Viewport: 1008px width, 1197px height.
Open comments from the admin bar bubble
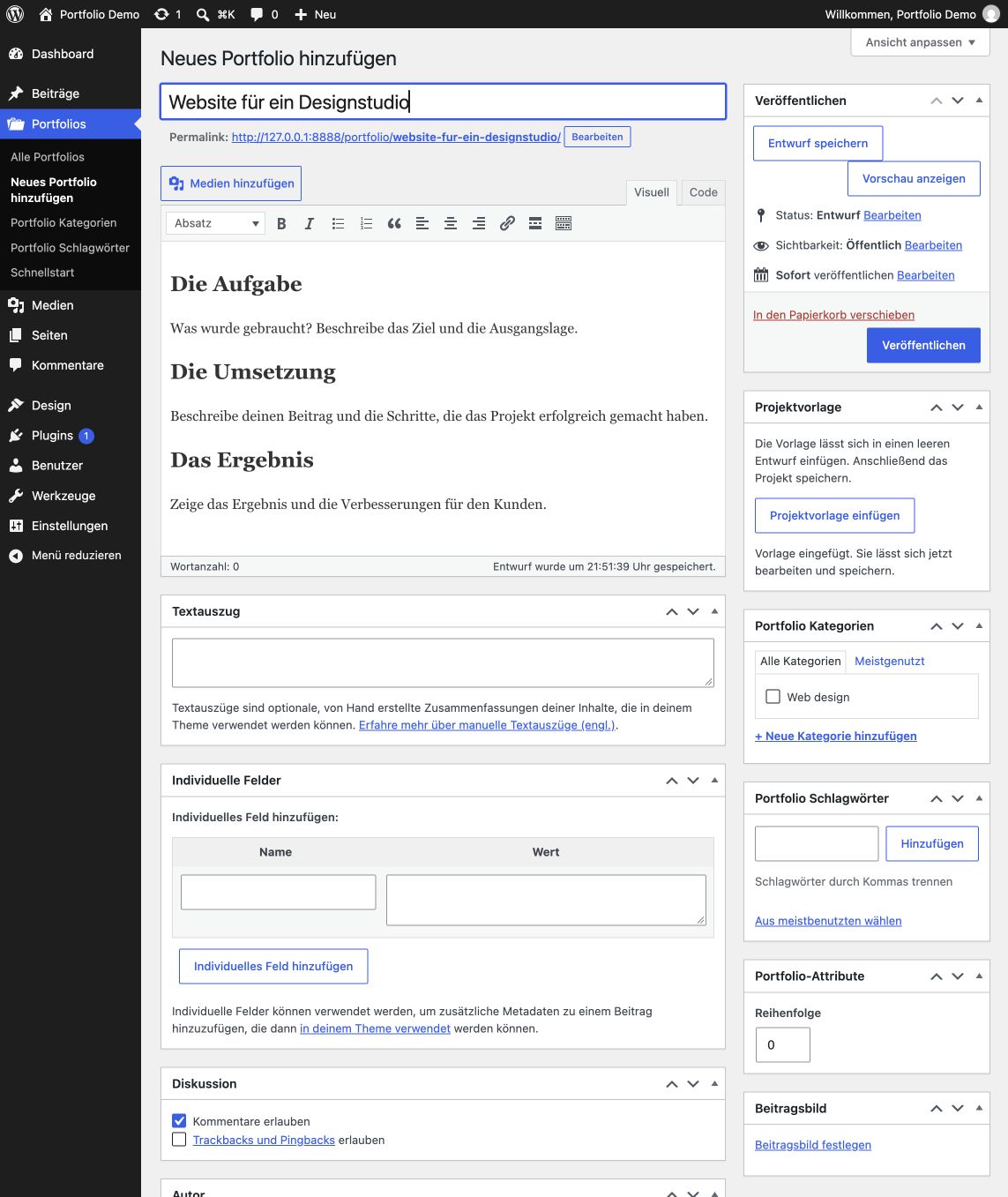coord(265,14)
